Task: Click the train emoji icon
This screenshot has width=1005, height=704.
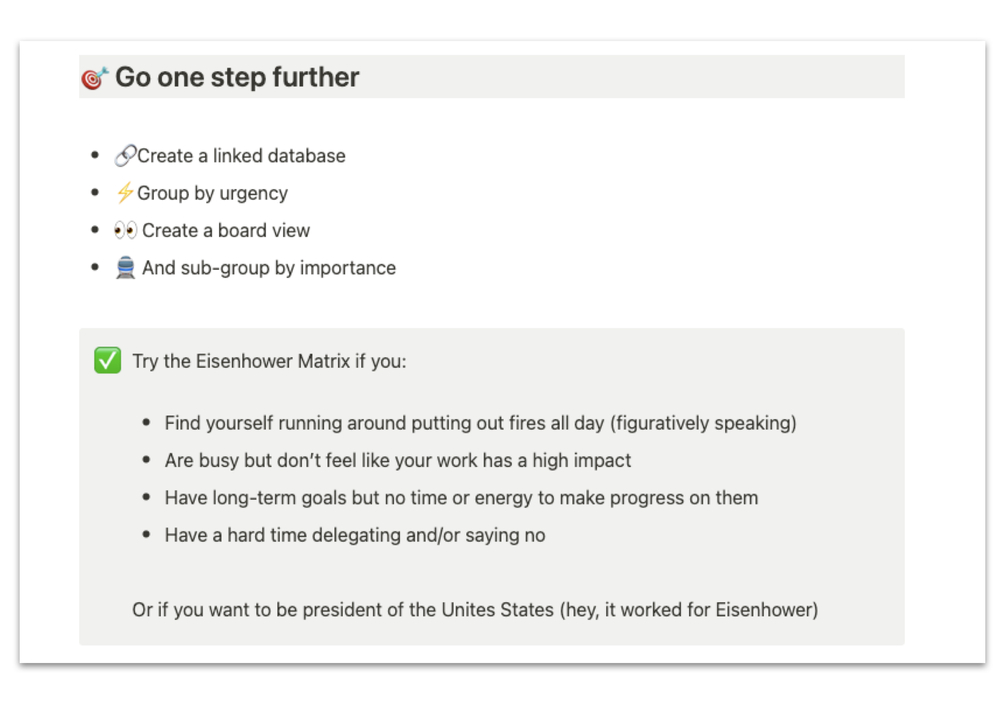Action: [x=125, y=267]
